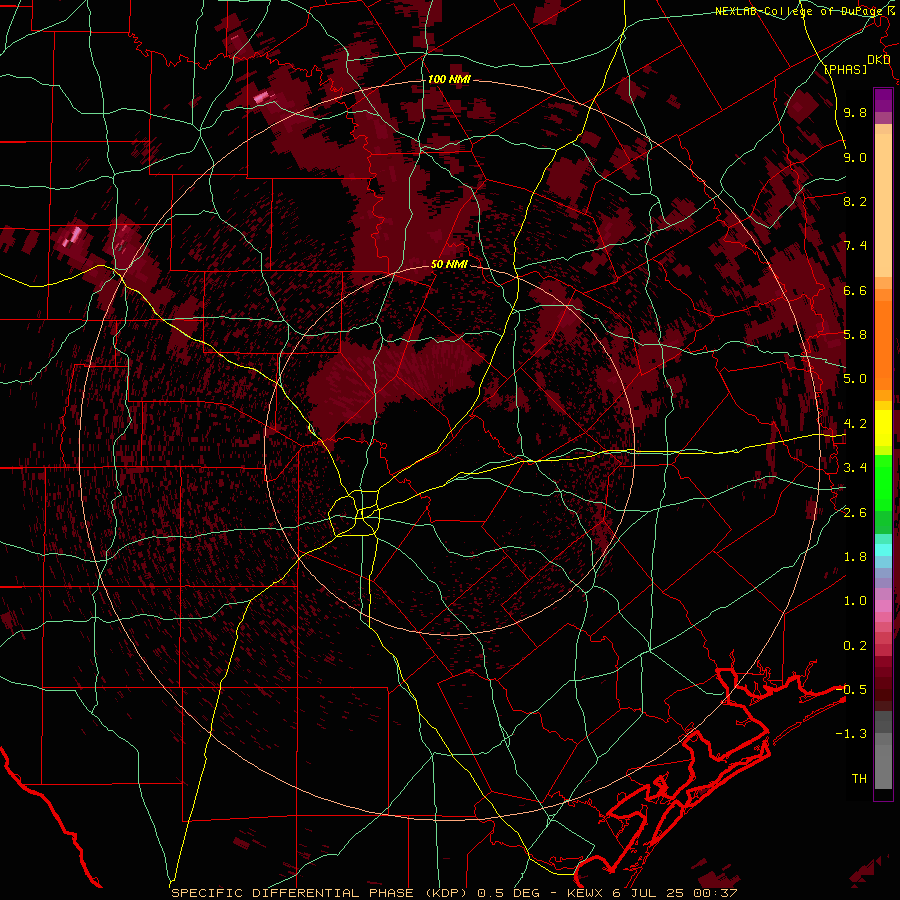The width and height of the screenshot is (900, 900).
Task: Click the TH label on the color scale
Action: pos(859,779)
